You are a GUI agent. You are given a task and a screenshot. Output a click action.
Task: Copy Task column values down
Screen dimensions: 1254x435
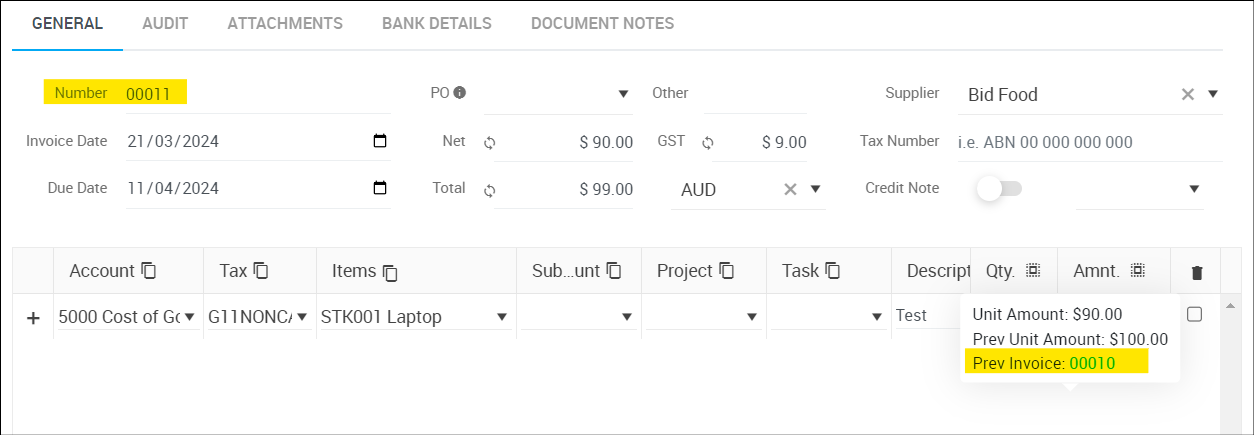point(832,271)
